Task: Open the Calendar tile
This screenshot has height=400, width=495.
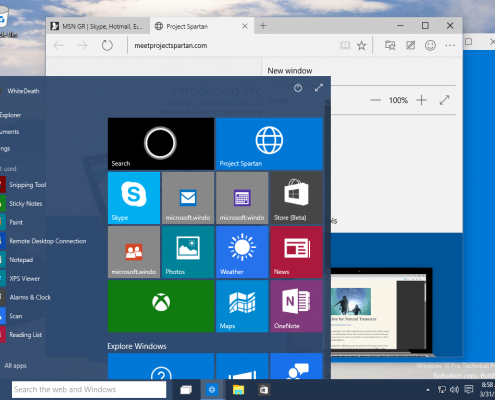Action: 242,198
